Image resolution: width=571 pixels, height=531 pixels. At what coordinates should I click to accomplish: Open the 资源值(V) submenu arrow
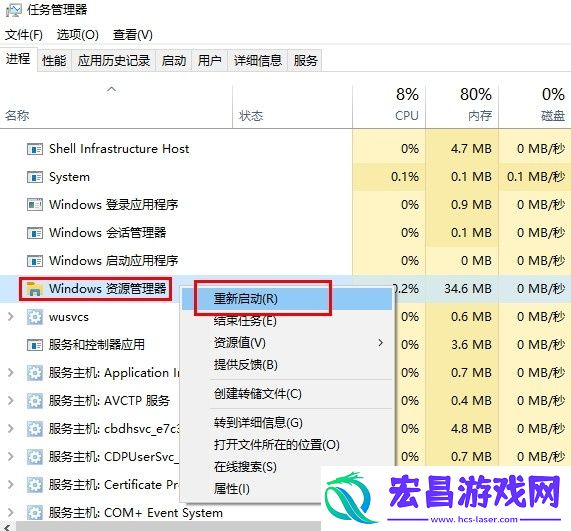[381, 343]
